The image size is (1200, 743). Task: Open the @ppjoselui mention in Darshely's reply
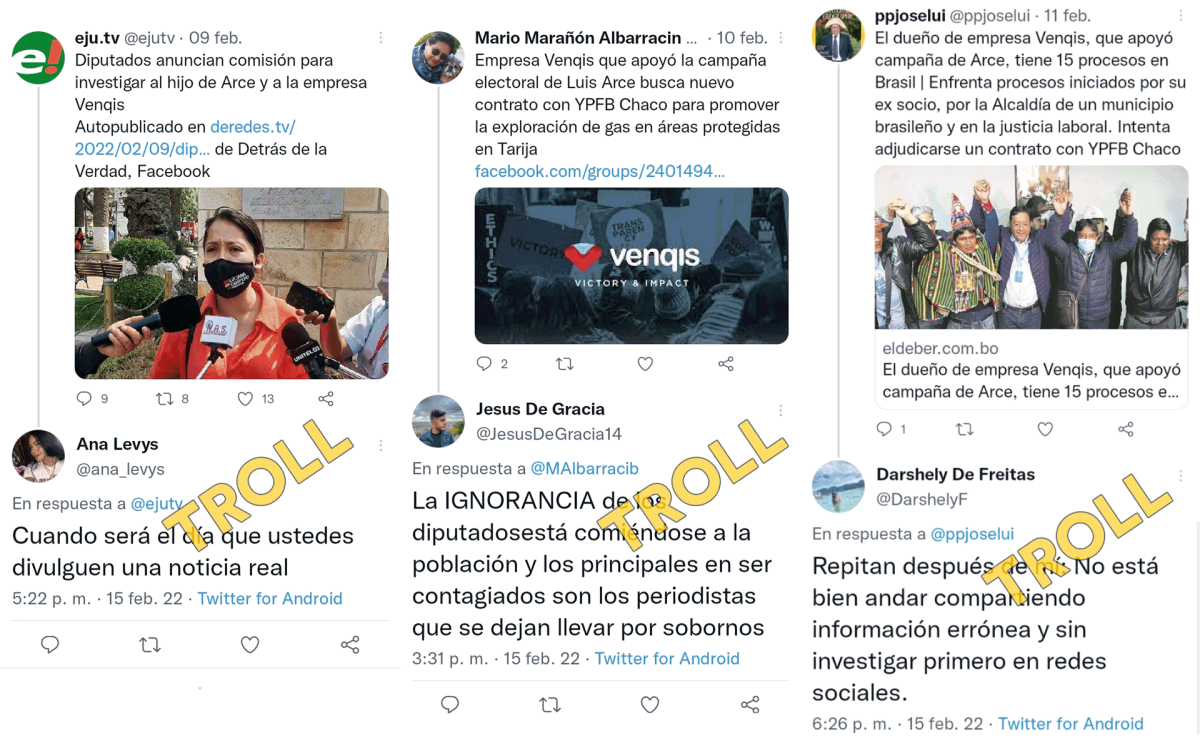pyautogui.click(x=972, y=534)
